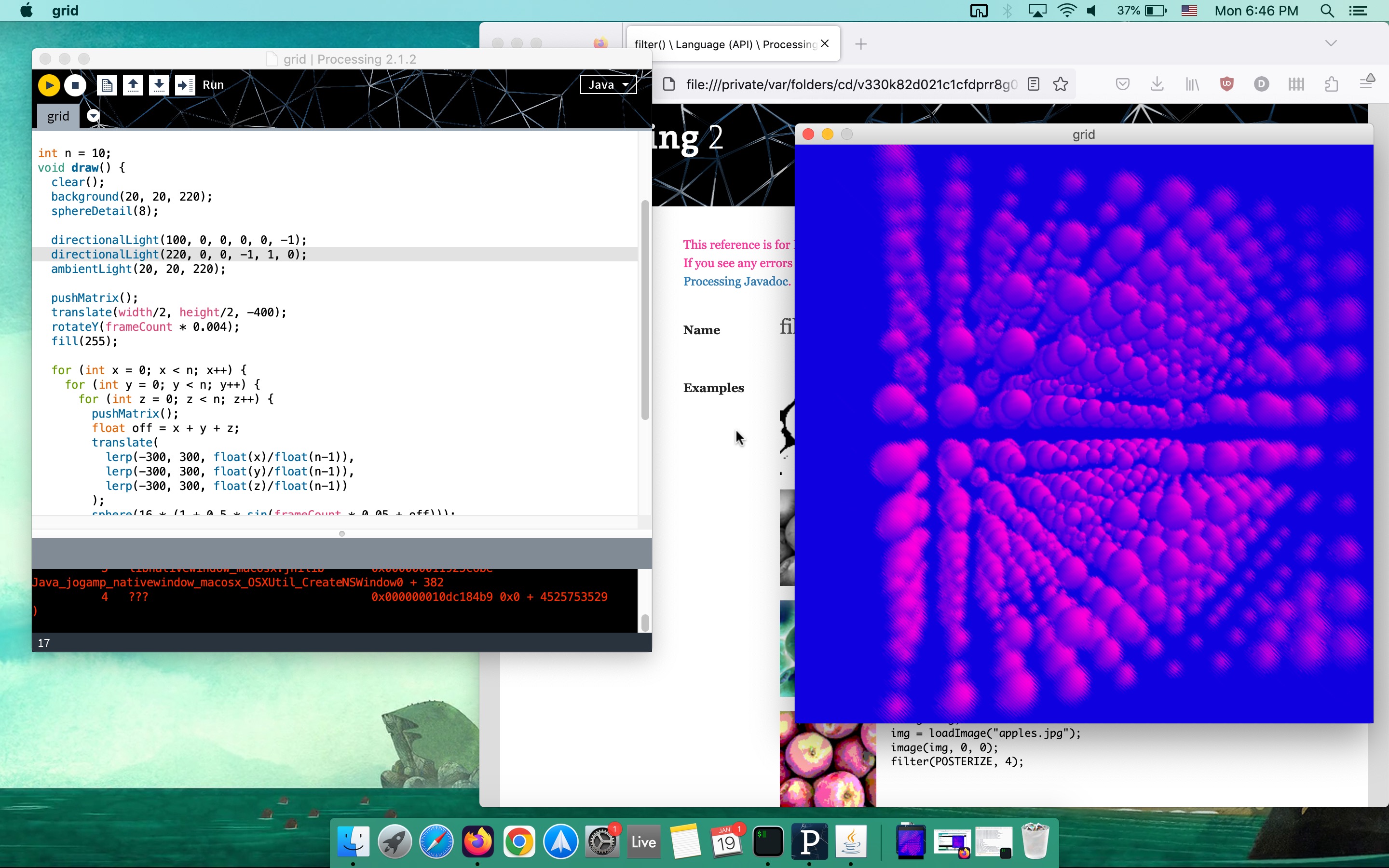Select the grid sketch tab
Image resolution: width=1389 pixels, height=868 pixels.
58,116
